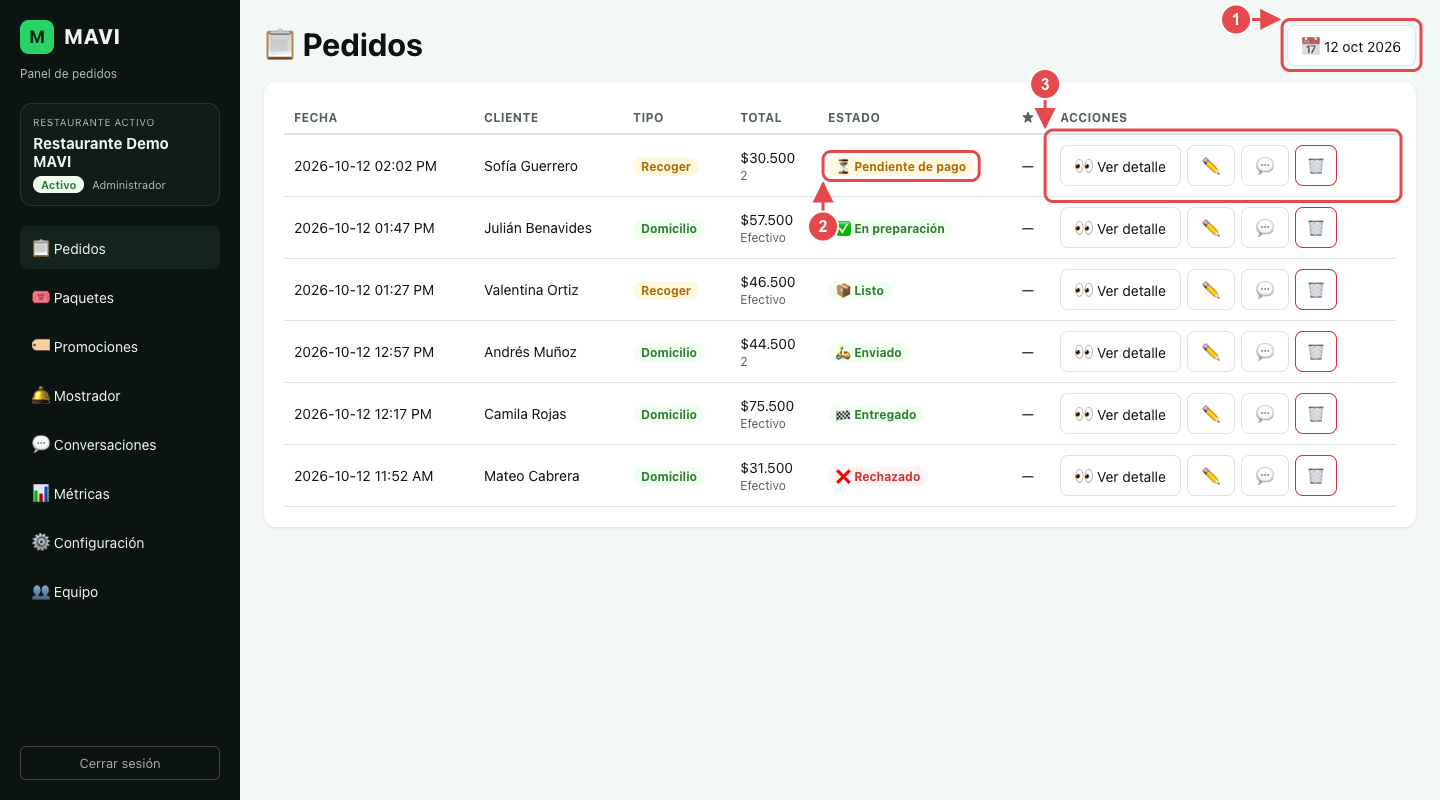Image resolution: width=1440 pixels, height=800 pixels.
Task: Click the green MAVI logo icon
Action: pyautogui.click(x=37, y=37)
